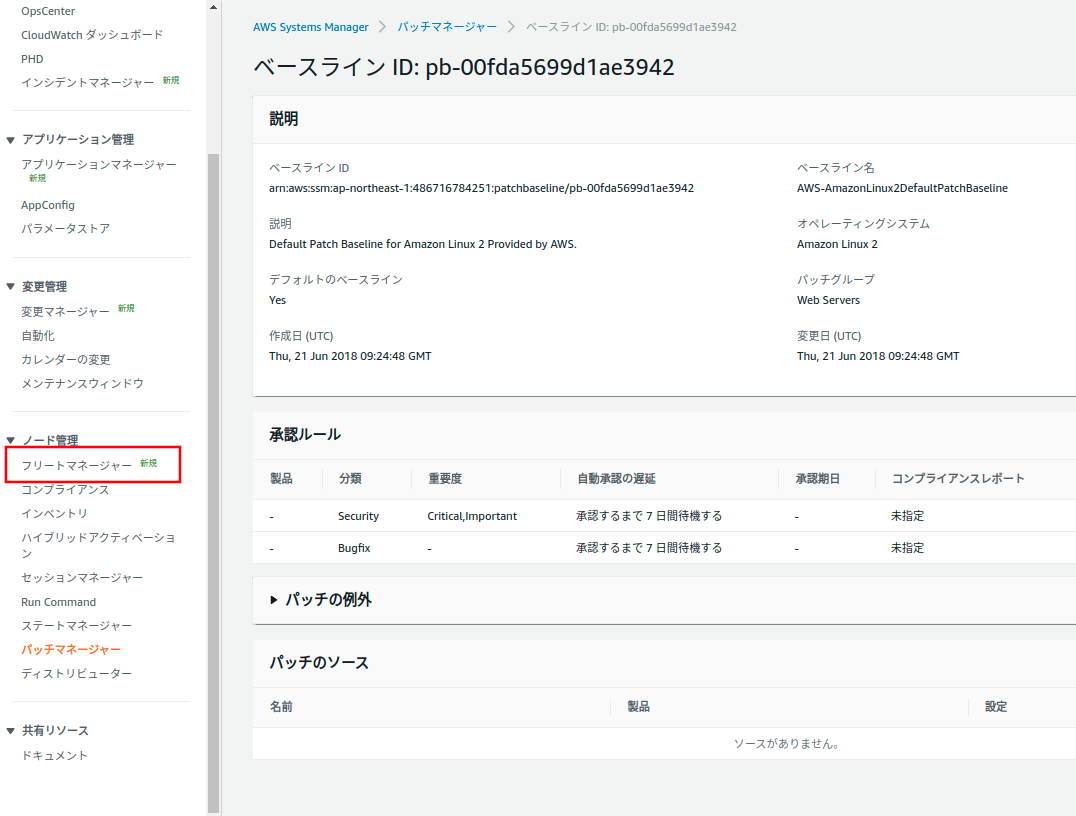Screen dimensions: 1076x816
Task: Open インシデントマネージャー in sidebar
Action: 88,82
